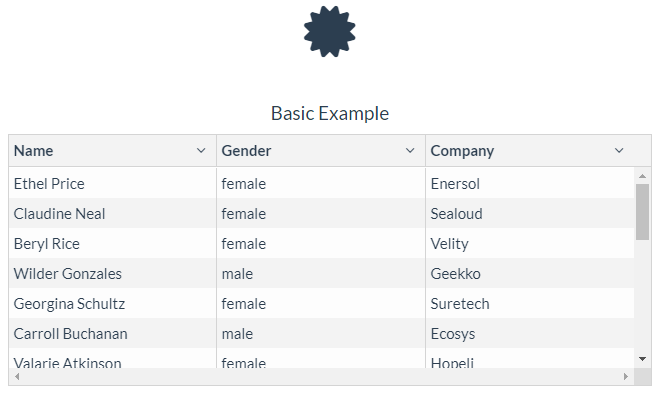Screen dimensions: 659x403
Task: Open the Name column dropdown menu
Action: point(202,151)
